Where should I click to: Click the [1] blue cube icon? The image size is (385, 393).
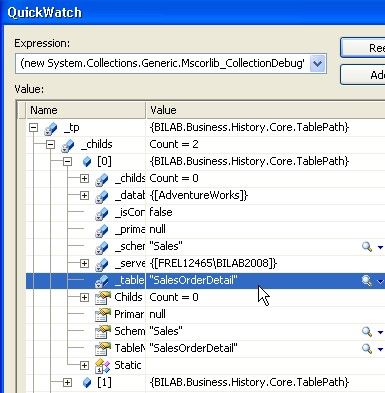87,383
